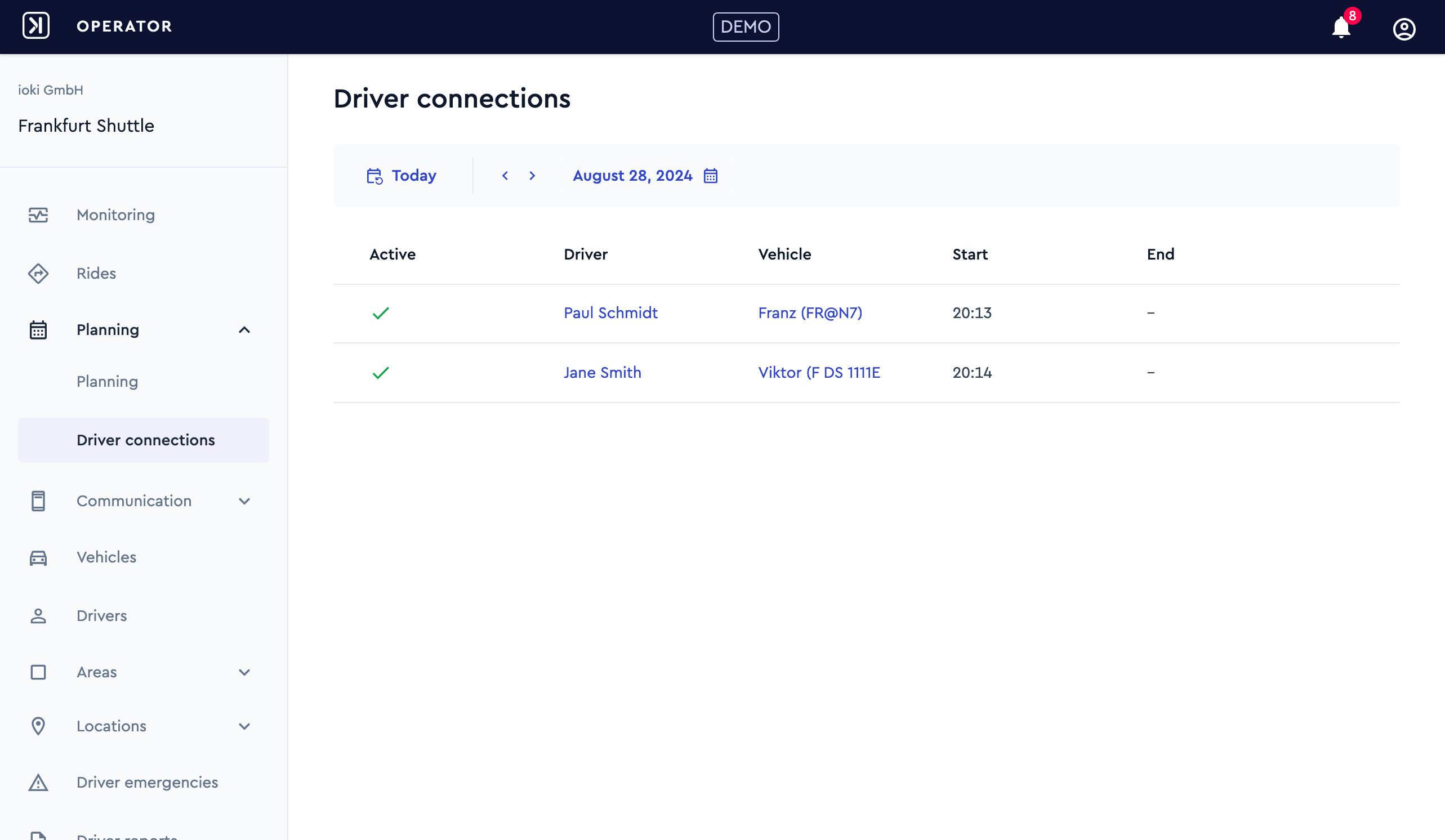Screen dimensions: 1445x840
Task: Click the DEMO badge
Action: 746,27
